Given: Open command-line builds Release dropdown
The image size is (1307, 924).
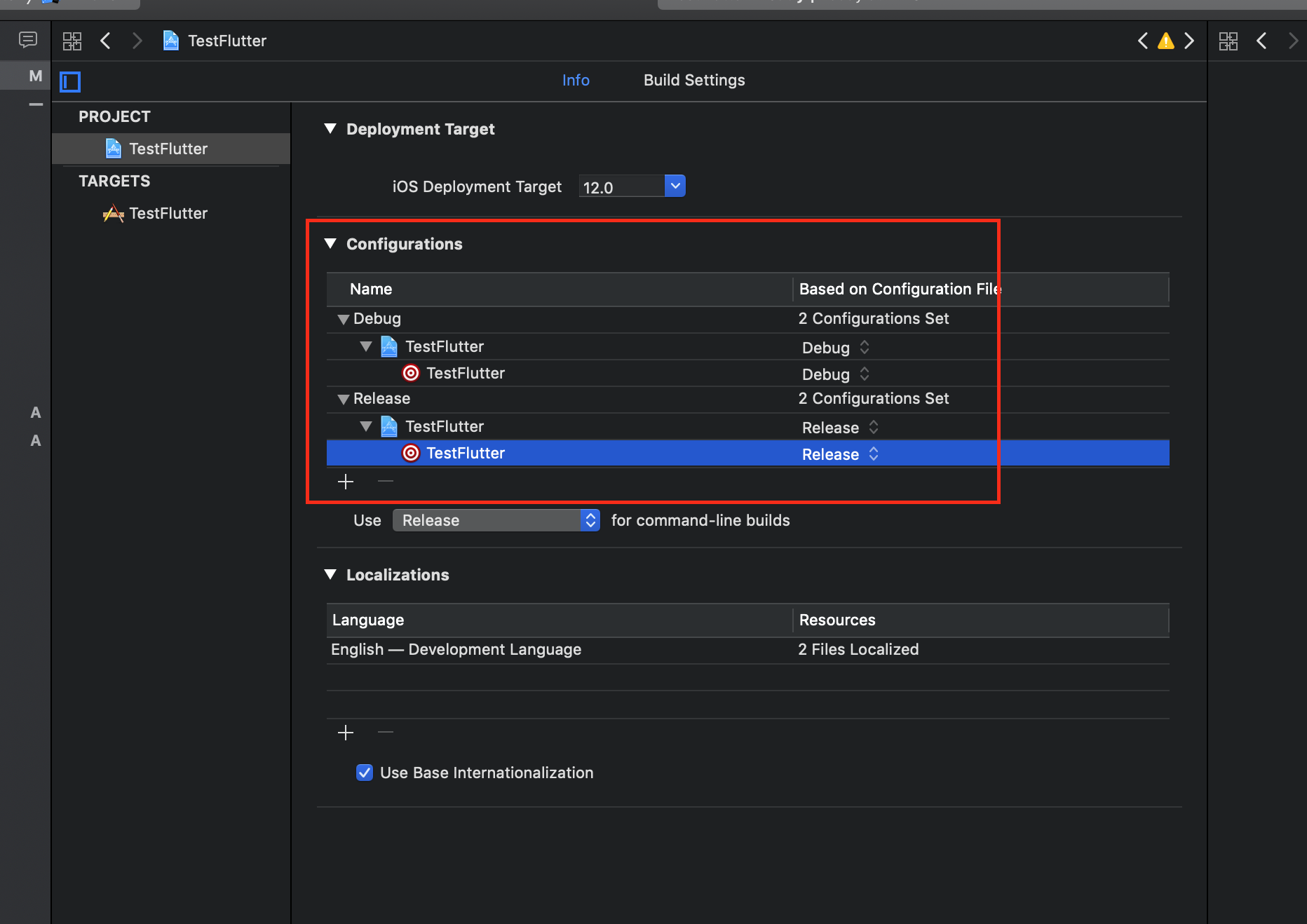Looking at the screenshot, I should point(496,520).
